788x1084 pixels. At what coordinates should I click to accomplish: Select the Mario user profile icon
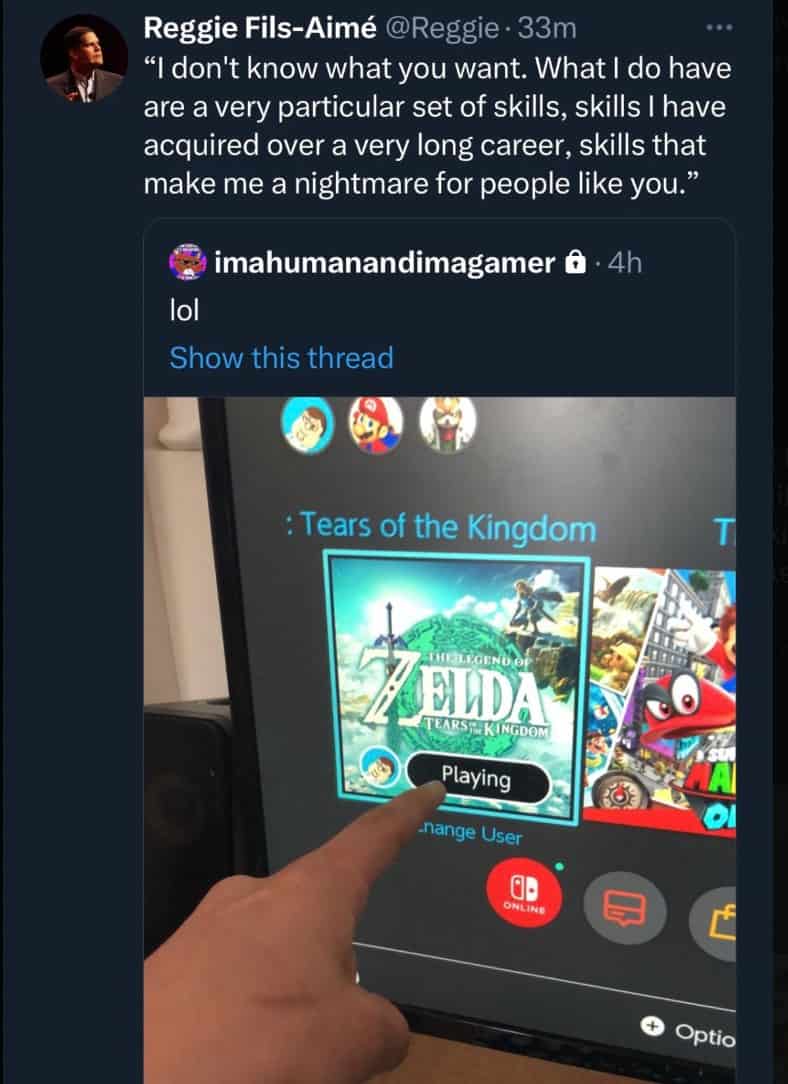(375, 424)
